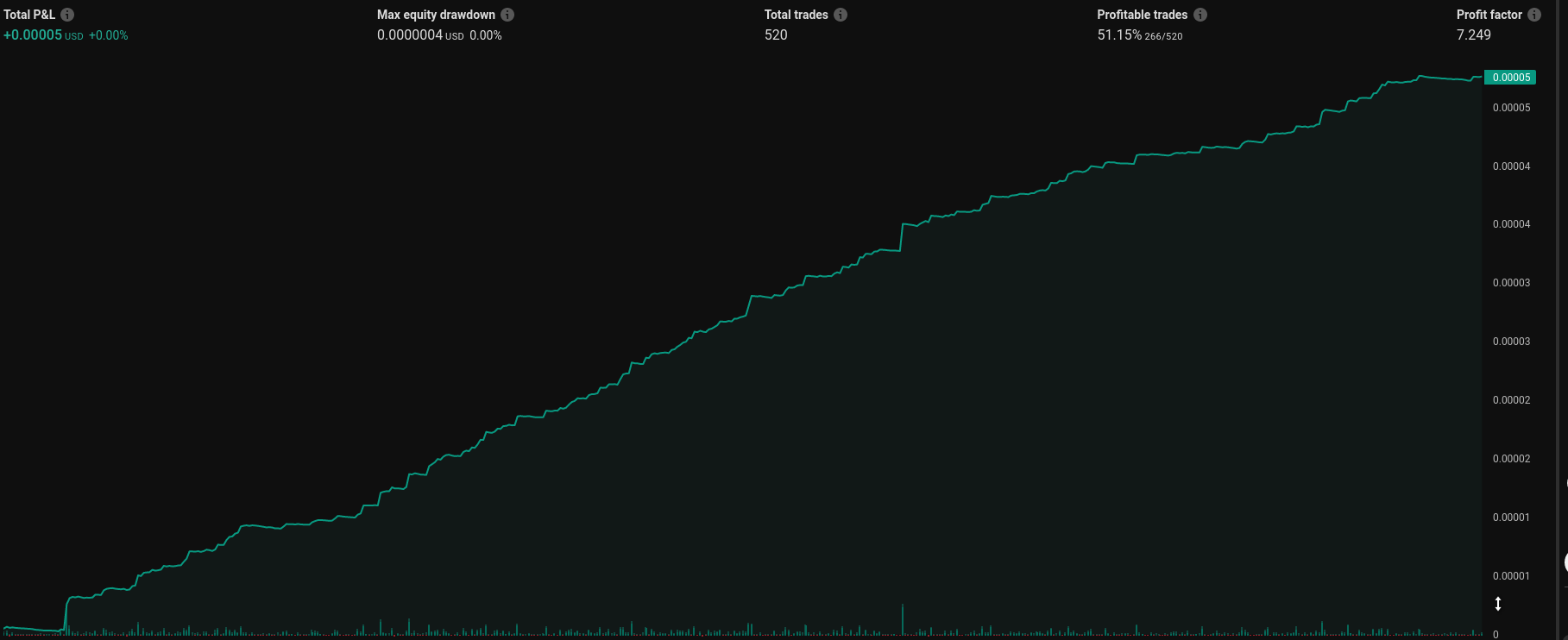
Task: Click the vertical scale arrows icon on the axis
Action: click(x=1498, y=604)
